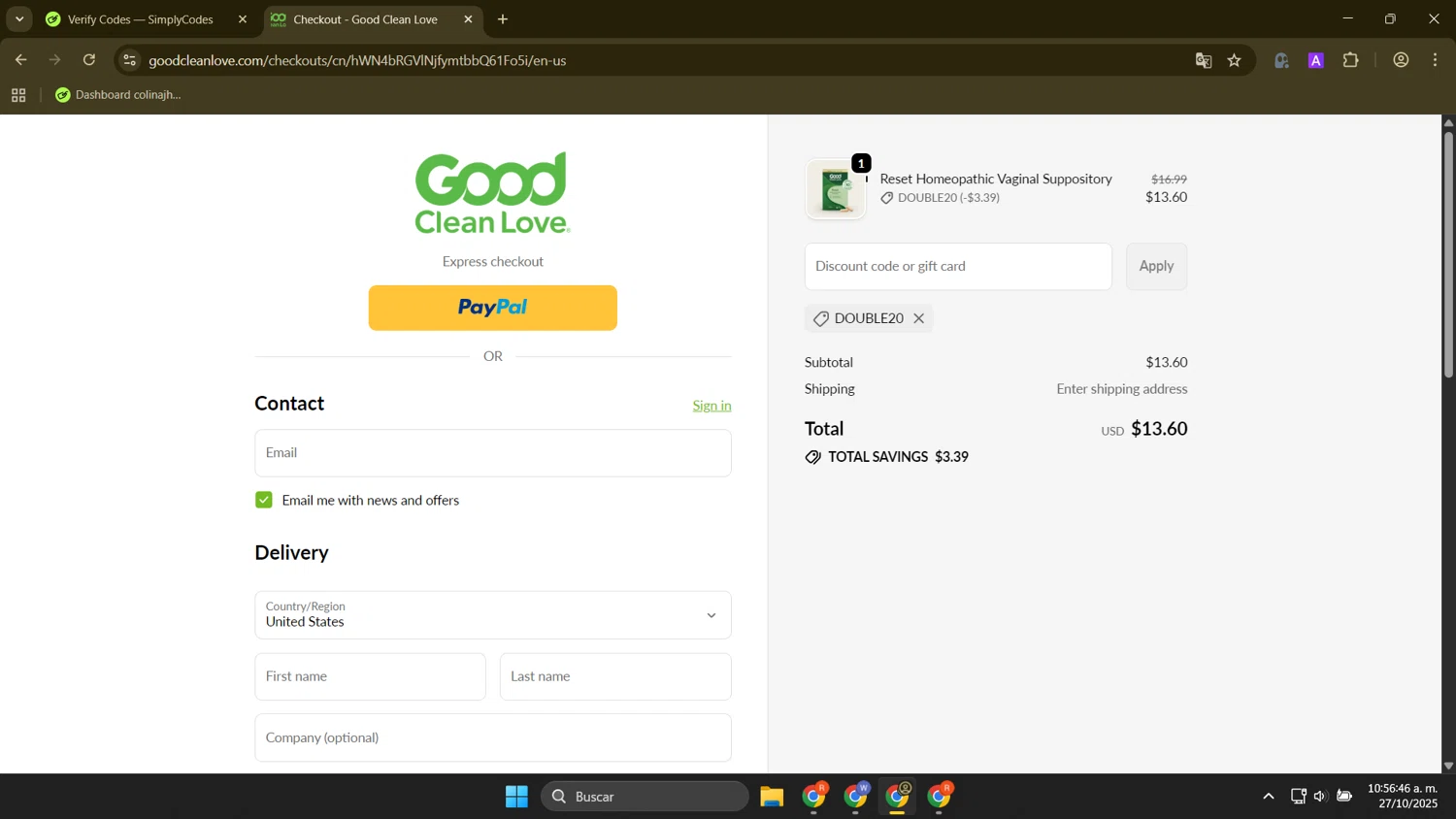Click the network tray icon
The height and width of the screenshot is (819, 1456).
pyautogui.click(x=1298, y=797)
